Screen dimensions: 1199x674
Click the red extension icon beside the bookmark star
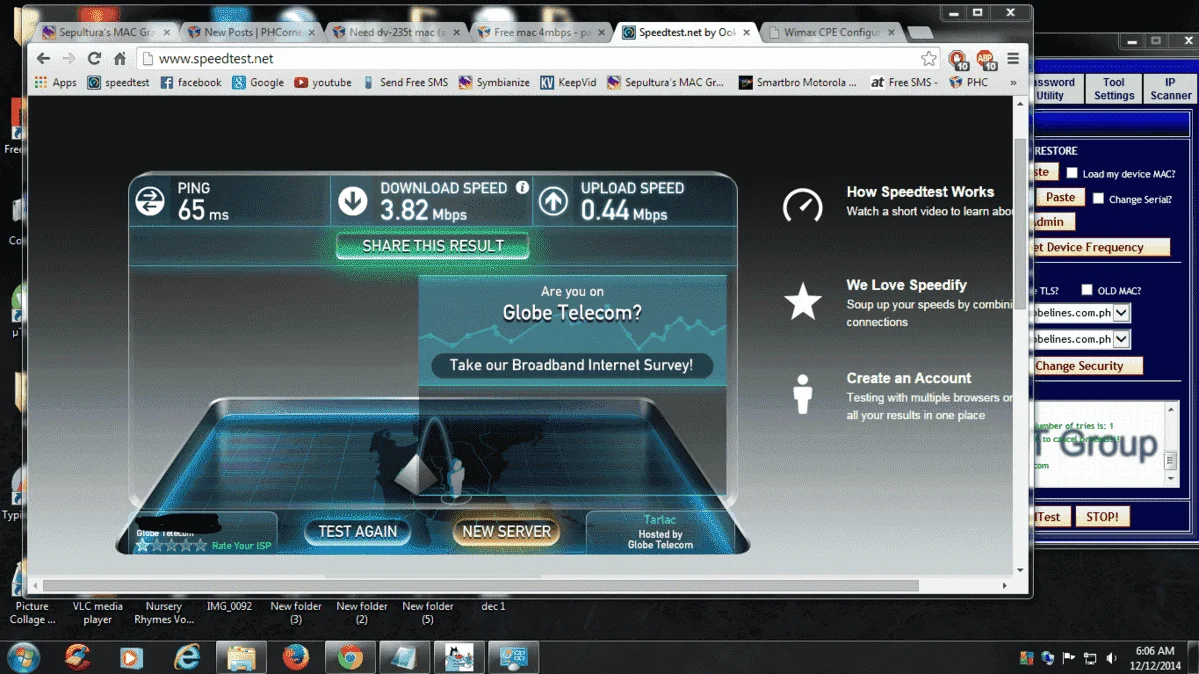coord(957,59)
